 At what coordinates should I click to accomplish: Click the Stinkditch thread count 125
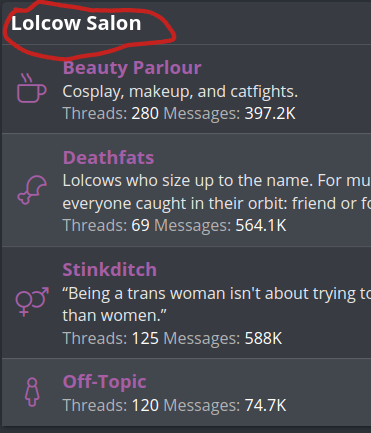click(145, 338)
